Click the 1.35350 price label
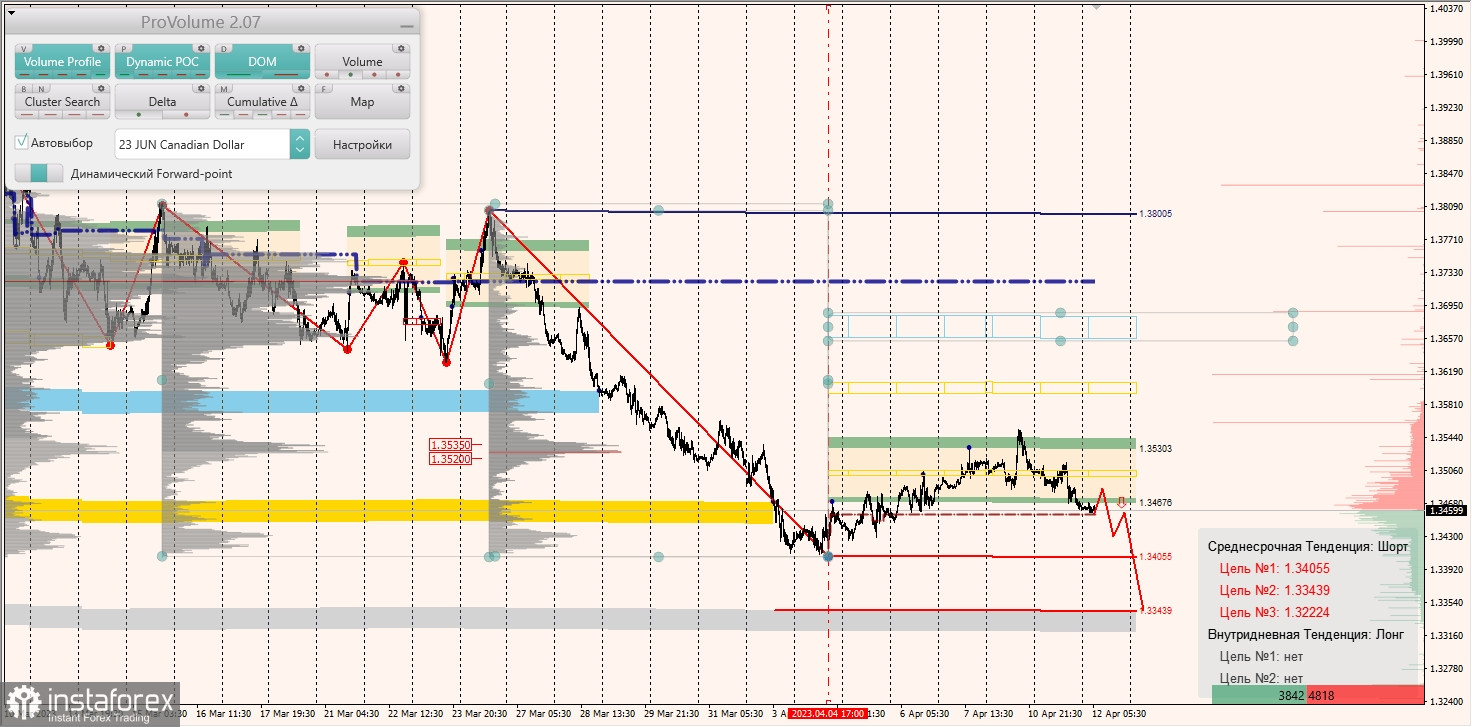Viewport: 1472px width, 727px height. [x=449, y=444]
